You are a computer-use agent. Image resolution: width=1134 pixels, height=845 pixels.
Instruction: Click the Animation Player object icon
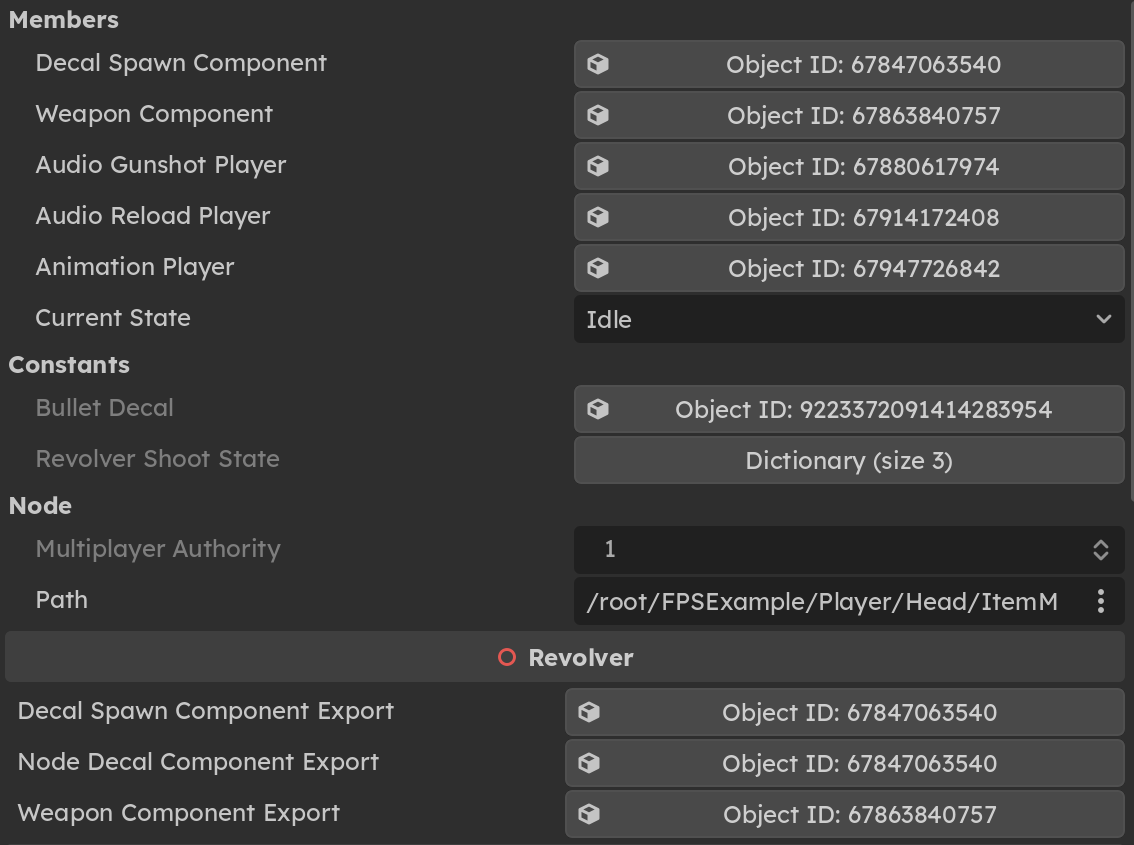(597, 268)
